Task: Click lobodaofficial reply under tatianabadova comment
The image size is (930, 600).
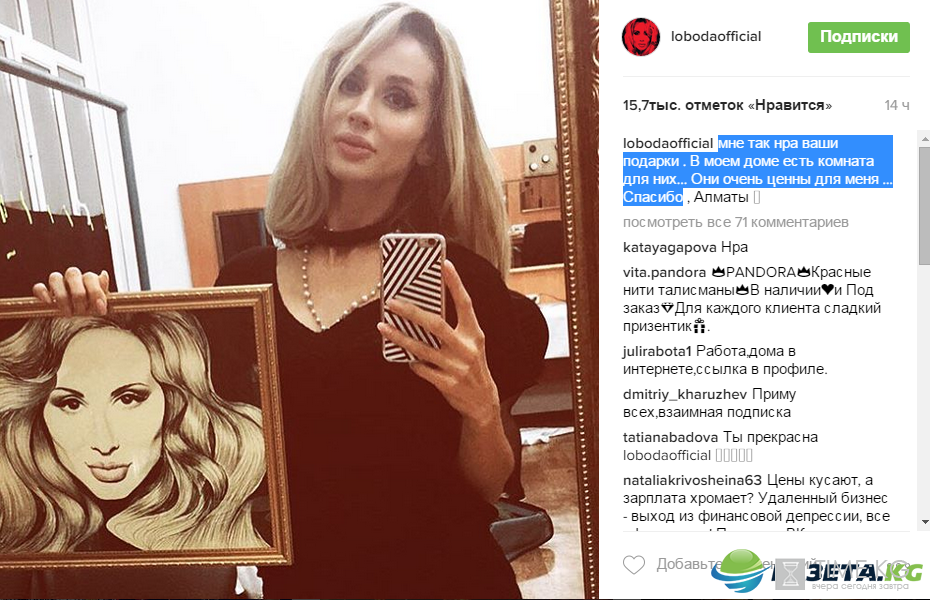Action: pyautogui.click(x=667, y=455)
